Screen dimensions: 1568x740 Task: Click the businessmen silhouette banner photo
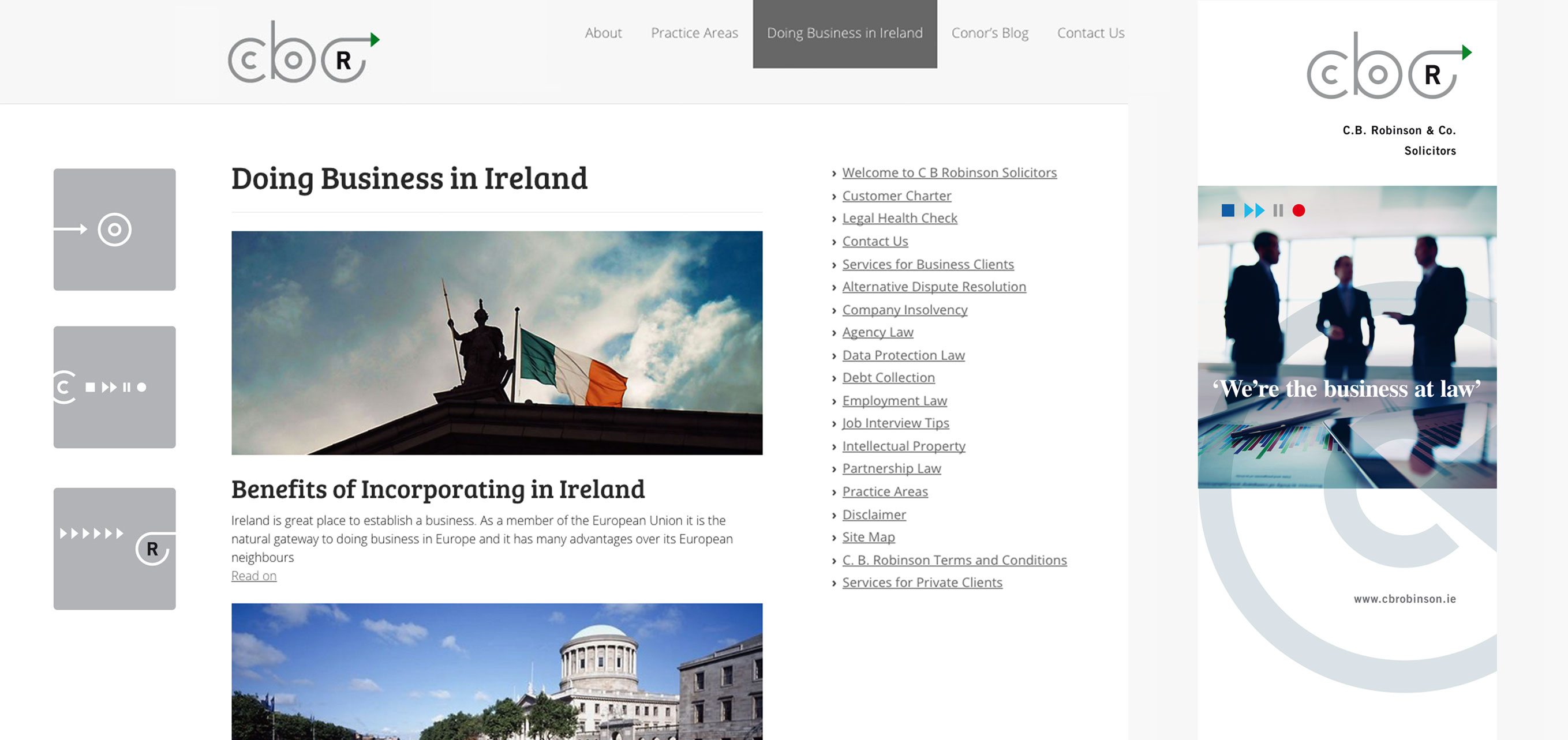1346,336
